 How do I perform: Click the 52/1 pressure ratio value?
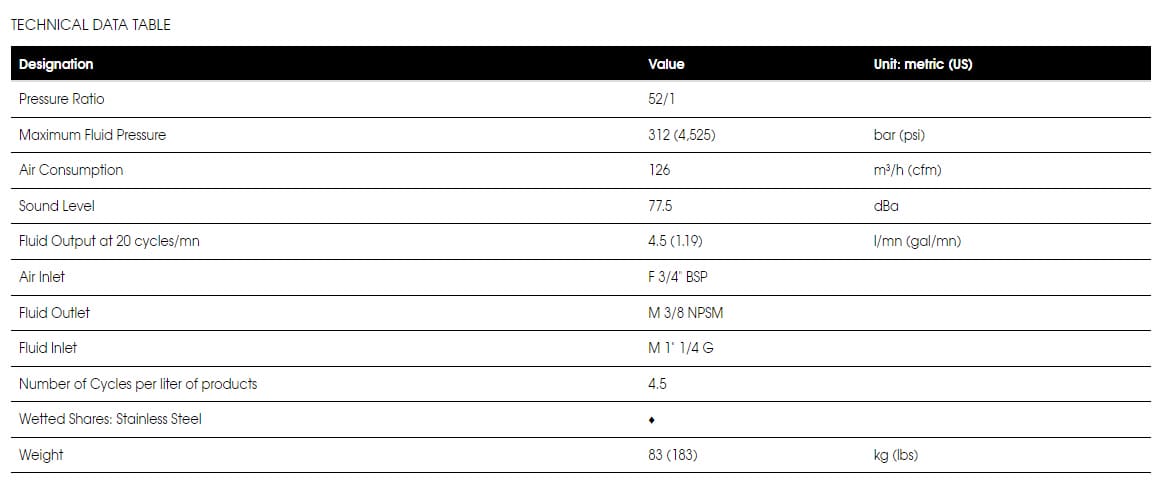click(662, 99)
